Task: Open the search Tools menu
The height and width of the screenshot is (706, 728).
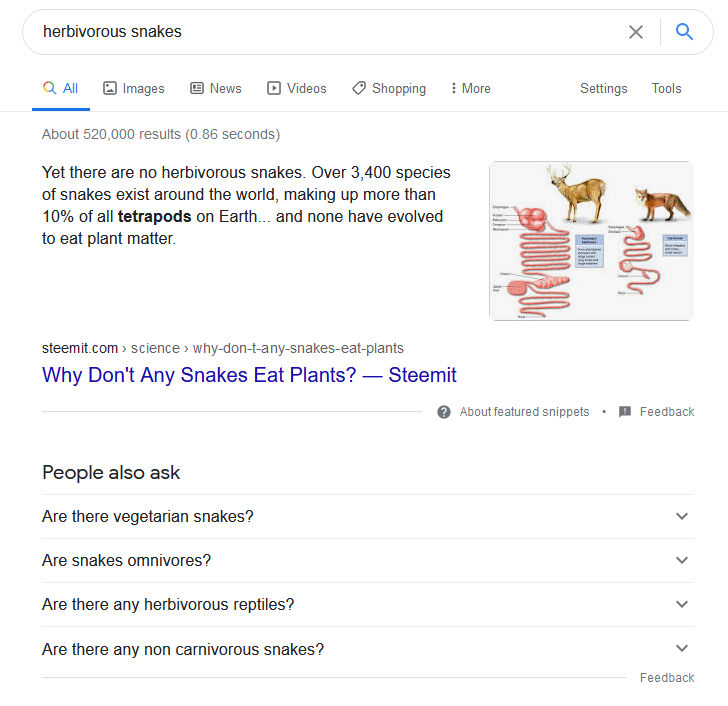Action: tap(666, 89)
